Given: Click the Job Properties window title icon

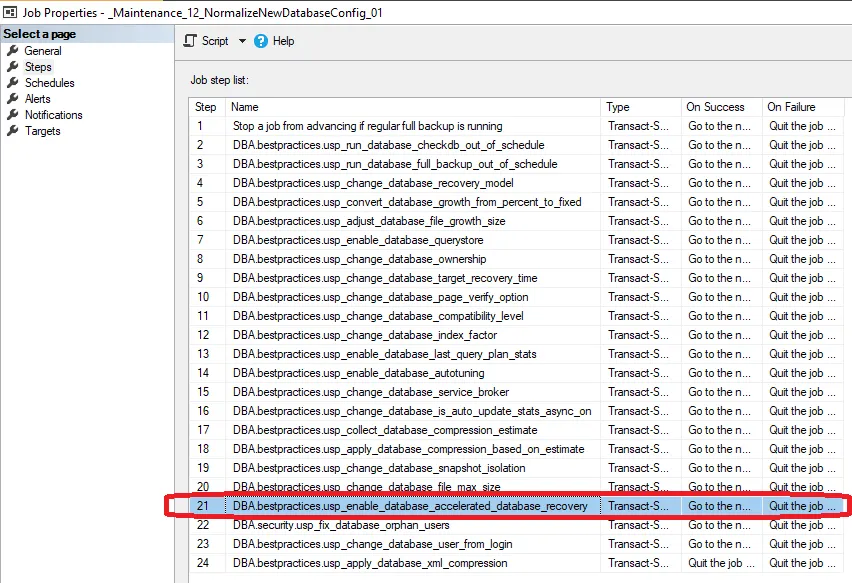Looking at the screenshot, I should pos(11,13).
